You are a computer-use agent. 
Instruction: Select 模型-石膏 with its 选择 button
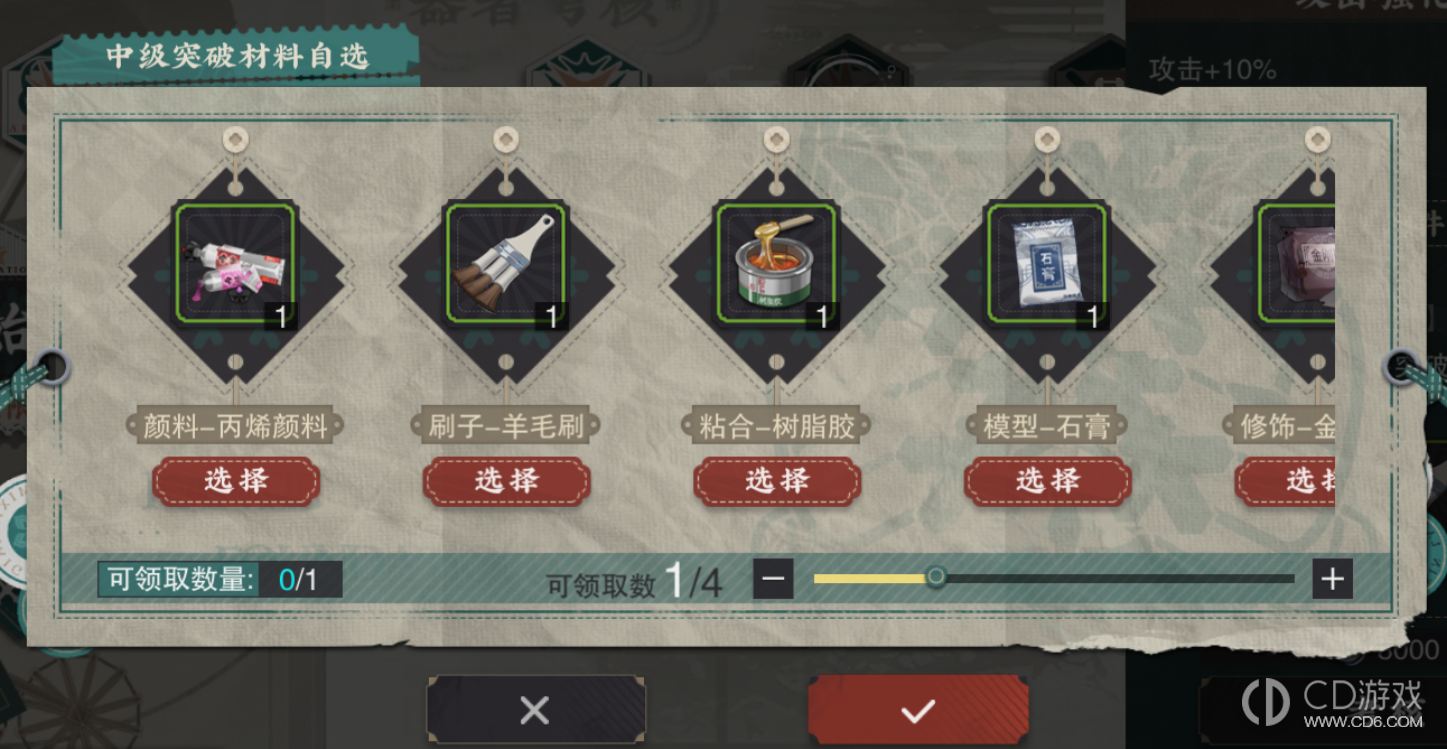(1047, 481)
